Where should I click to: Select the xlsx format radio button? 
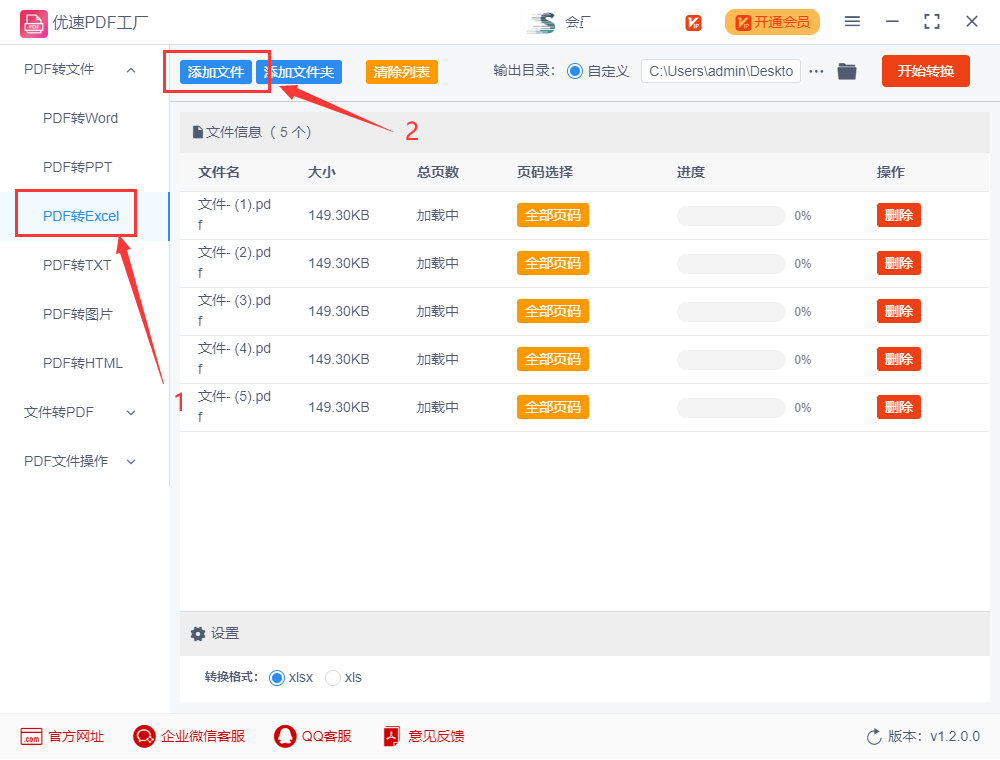(x=276, y=678)
